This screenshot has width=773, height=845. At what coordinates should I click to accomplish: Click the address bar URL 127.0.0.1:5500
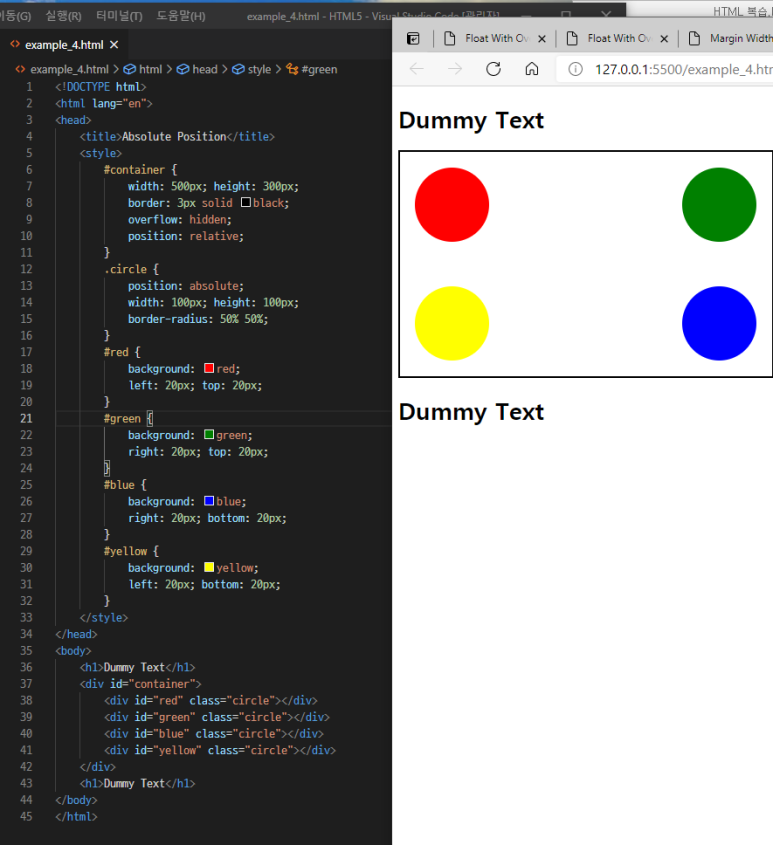(x=684, y=70)
